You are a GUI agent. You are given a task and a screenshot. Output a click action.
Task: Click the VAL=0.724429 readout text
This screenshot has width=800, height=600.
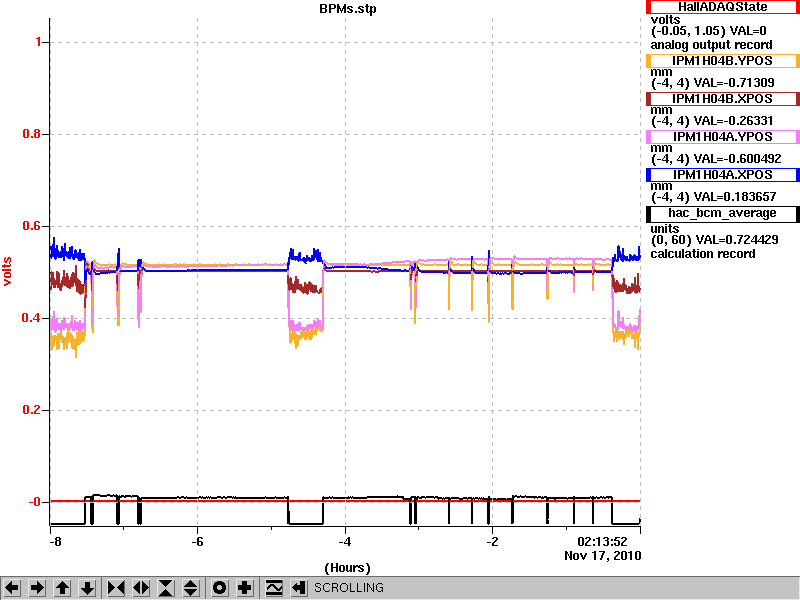(x=737, y=240)
